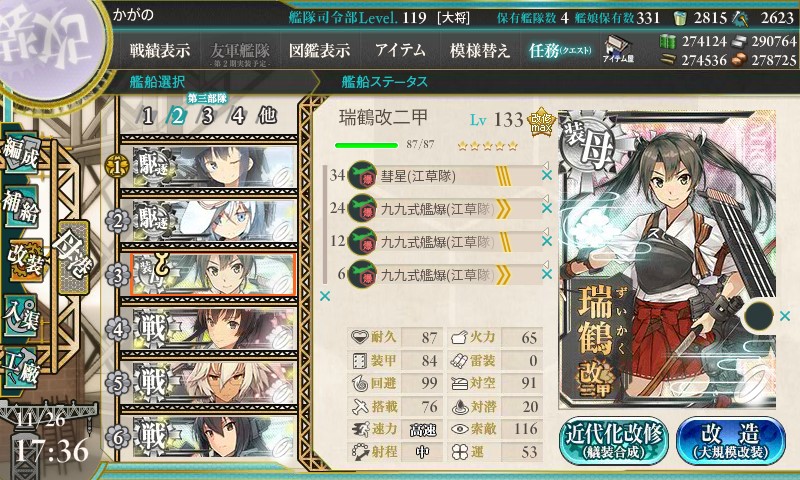Open the 図鑑表示 encyclopedia menu
The image size is (800, 480).
pos(319,50)
